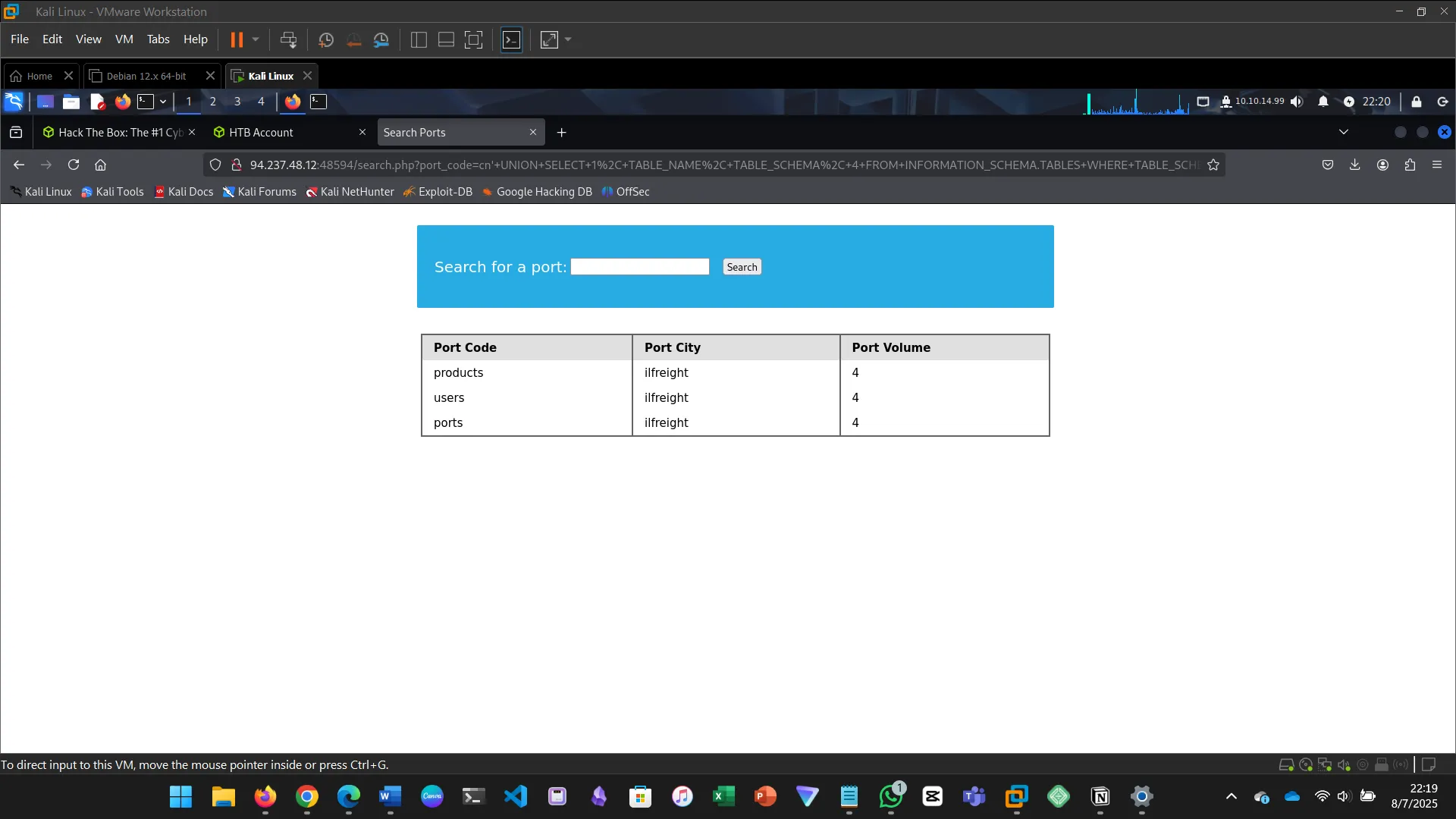This screenshot has width=1456, height=819.
Task: Click the Firefox reload page icon
Action: (x=74, y=165)
